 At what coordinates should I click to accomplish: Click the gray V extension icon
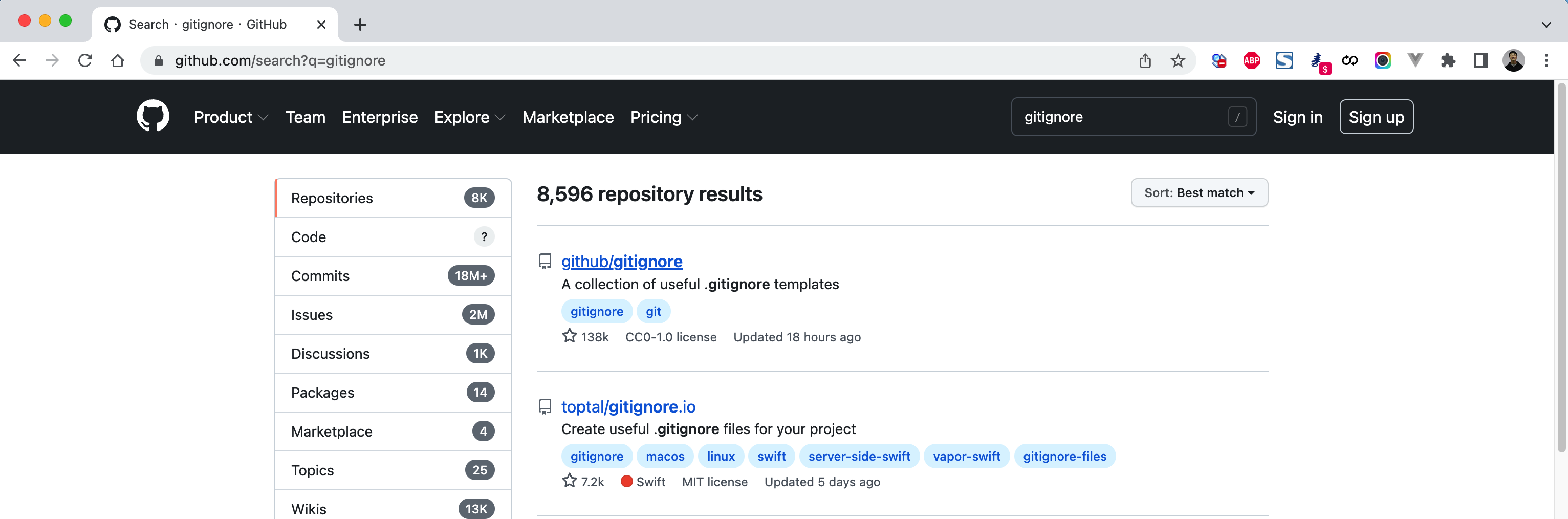point(1415,59)
